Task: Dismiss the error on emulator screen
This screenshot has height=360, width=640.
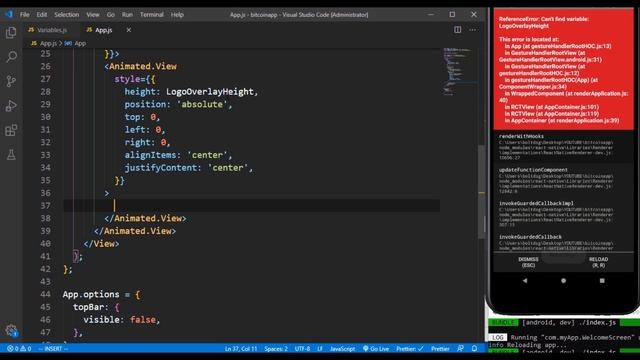Action: (x=528, y=262)
